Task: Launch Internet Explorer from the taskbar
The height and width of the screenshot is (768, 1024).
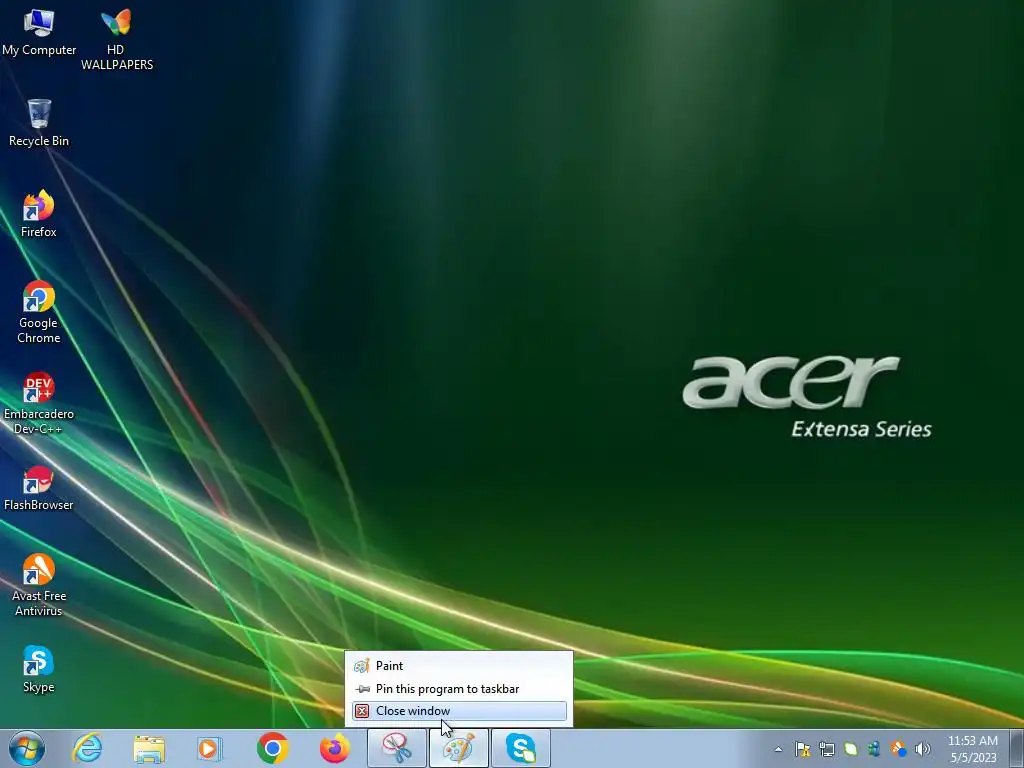Action: (x=88, y=748)
